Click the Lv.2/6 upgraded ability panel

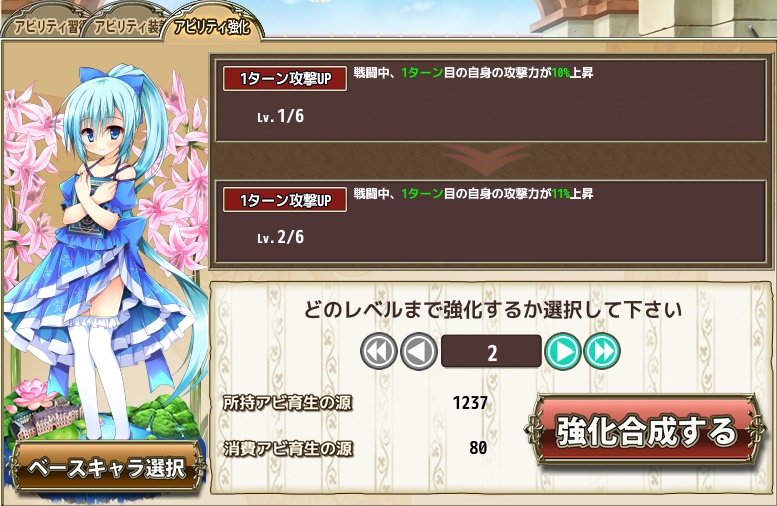point(491,222)
